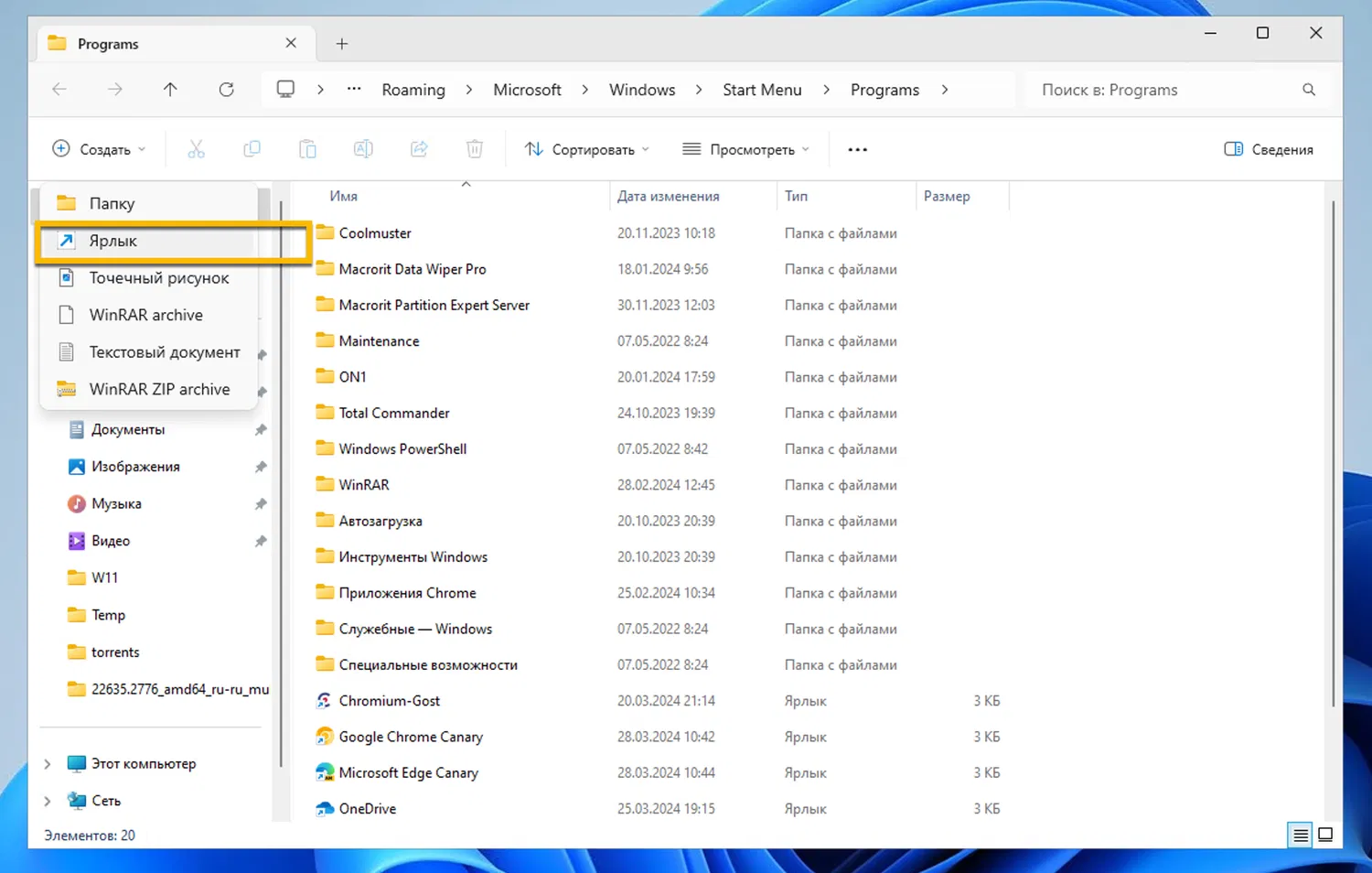Select the Total Commander folder name
This screenshot has height=873, width=1372.
pyautogui.click(x=394, y=413)
